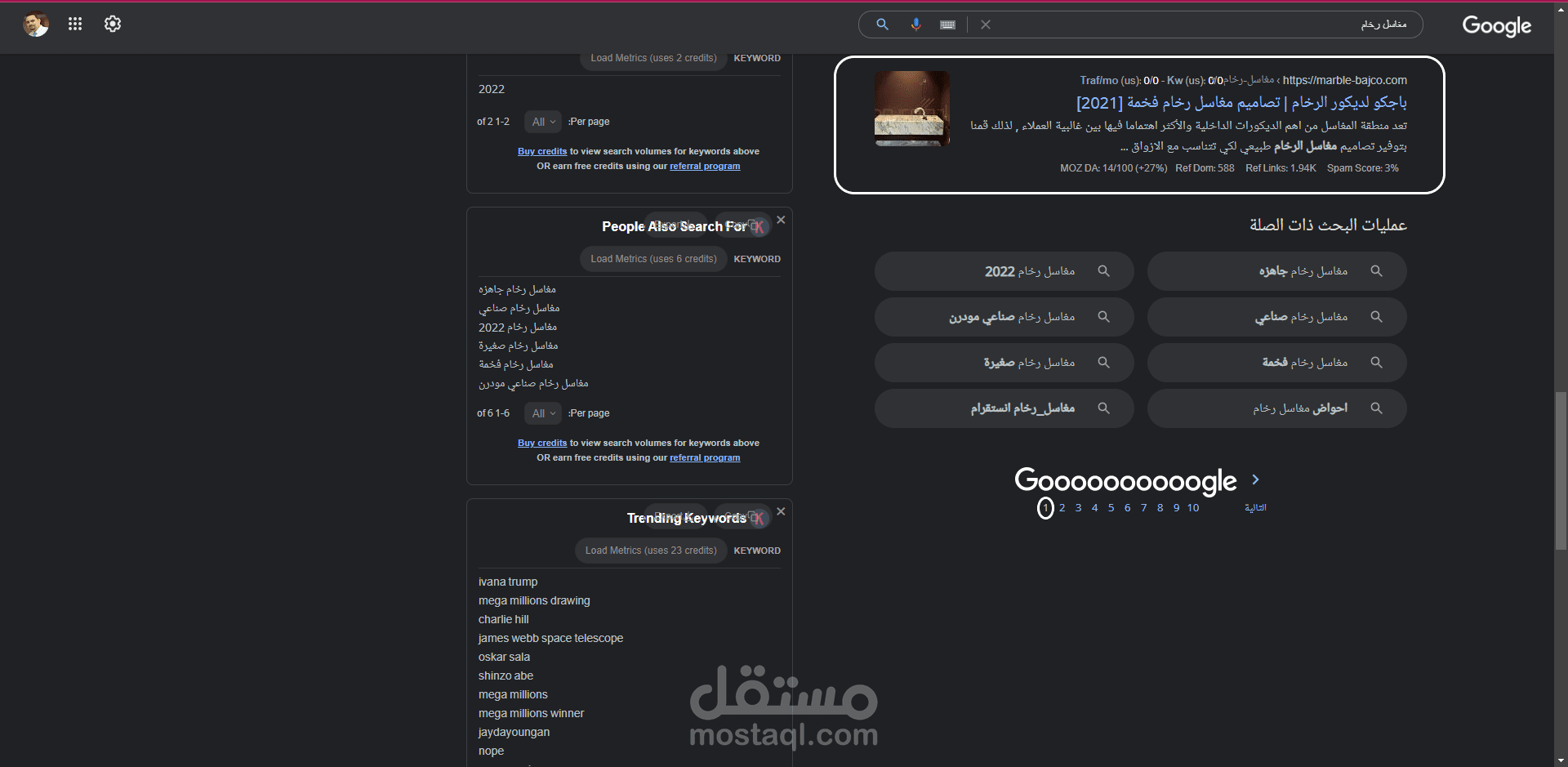Click shinzo abe trending keyword
1568x767 pixels.
(x=506, y=676)
